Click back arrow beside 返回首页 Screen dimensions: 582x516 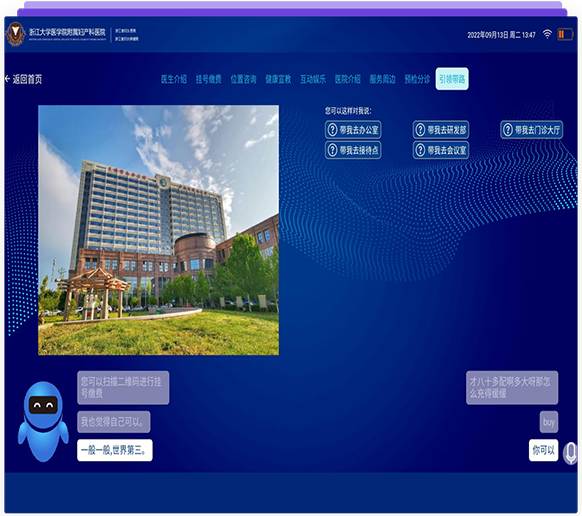point(7,79)
